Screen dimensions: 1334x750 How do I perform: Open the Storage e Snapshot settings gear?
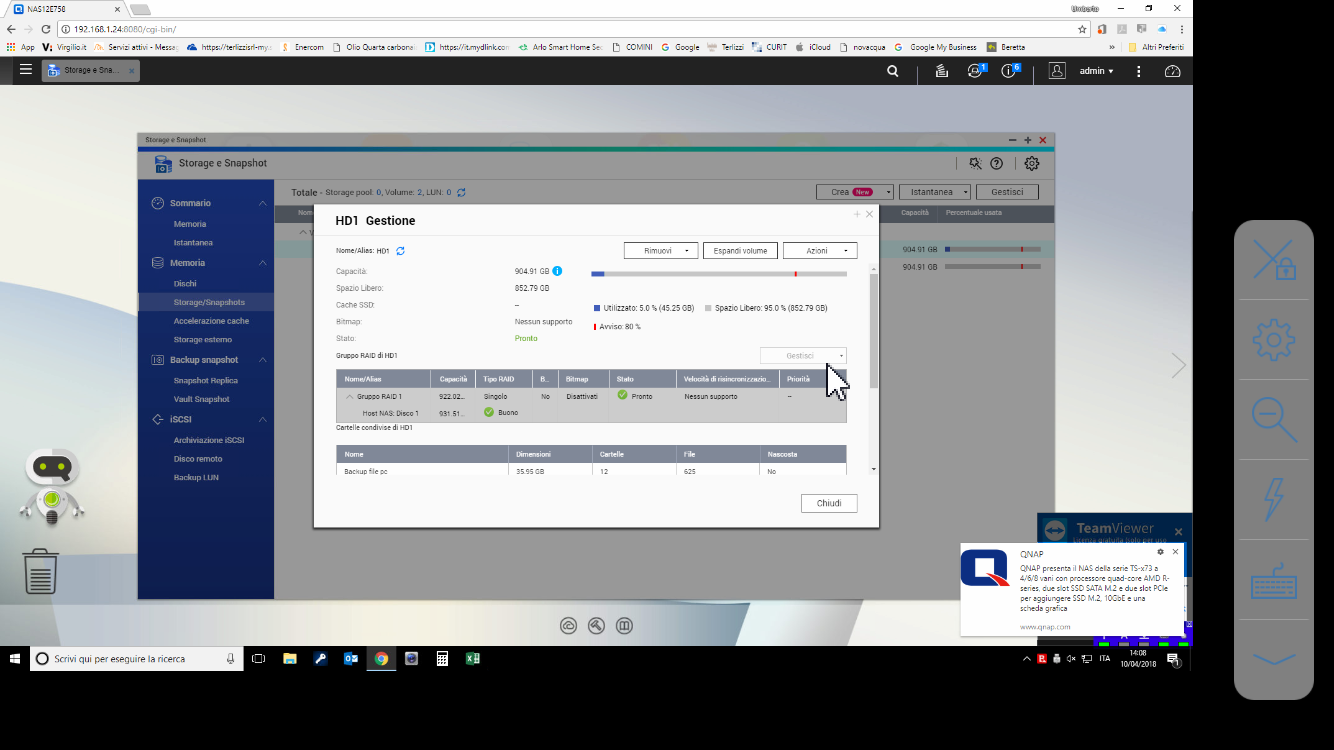[1031, 164]
